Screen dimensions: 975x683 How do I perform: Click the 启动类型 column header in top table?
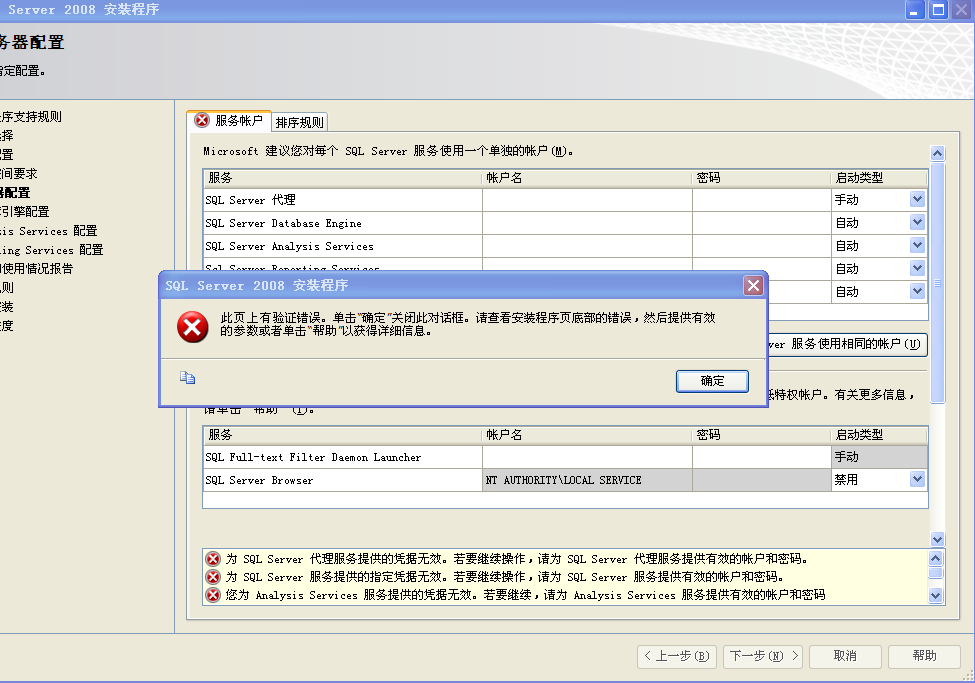click(x=879, y=178)
